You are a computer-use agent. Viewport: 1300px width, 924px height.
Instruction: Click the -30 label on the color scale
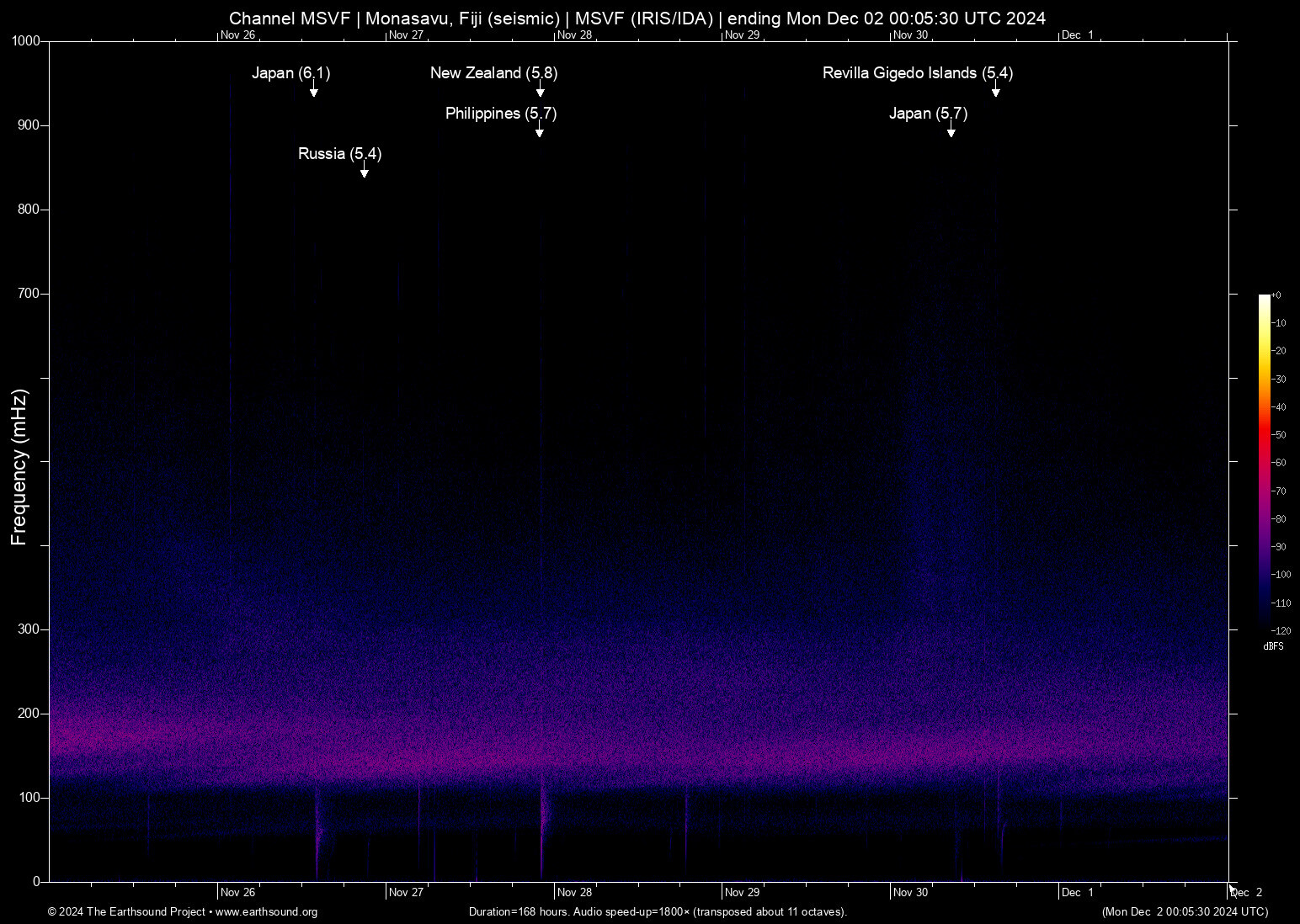pos(1279,380)
